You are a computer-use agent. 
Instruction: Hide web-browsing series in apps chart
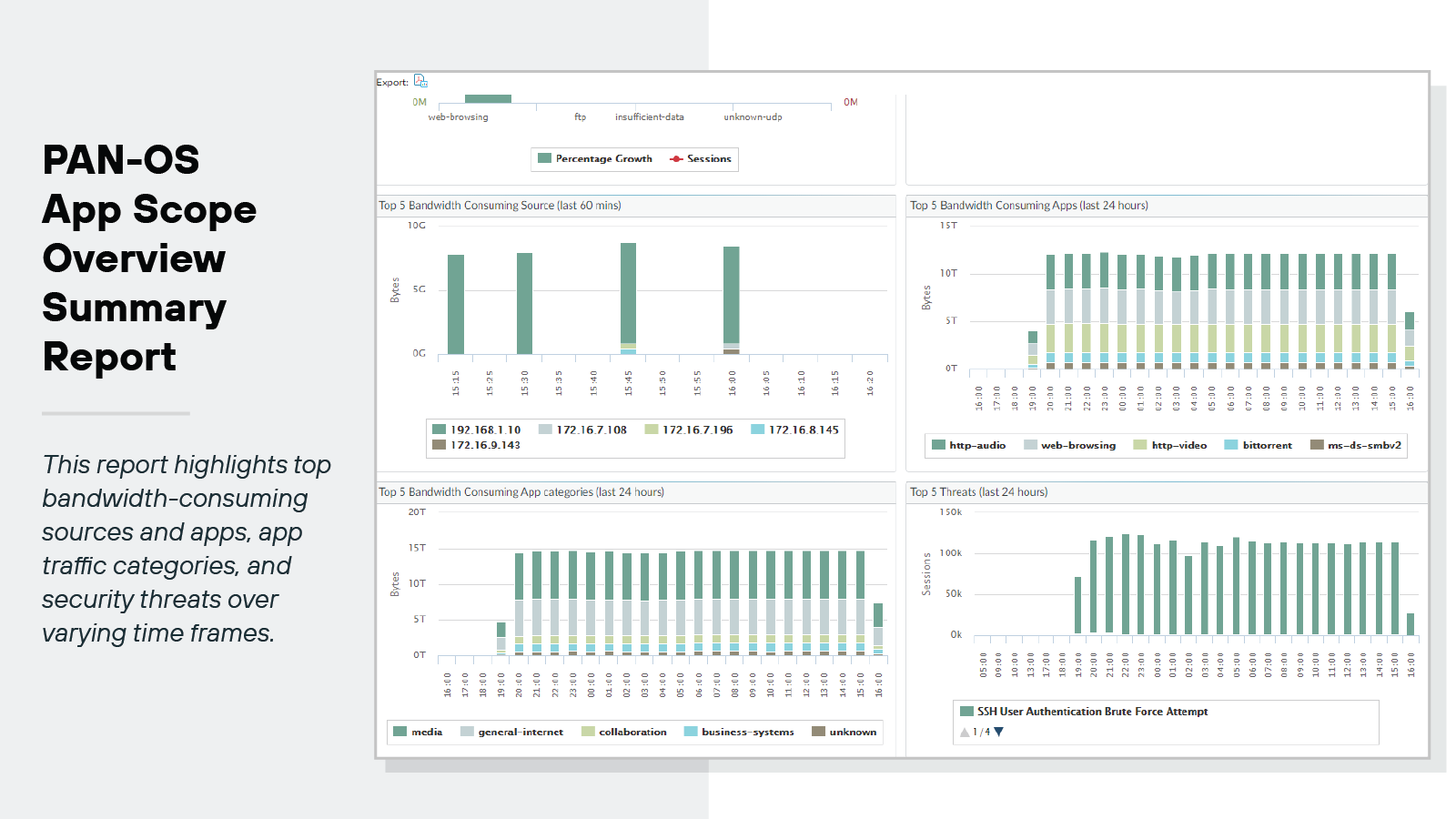(x=1077, y=445)
